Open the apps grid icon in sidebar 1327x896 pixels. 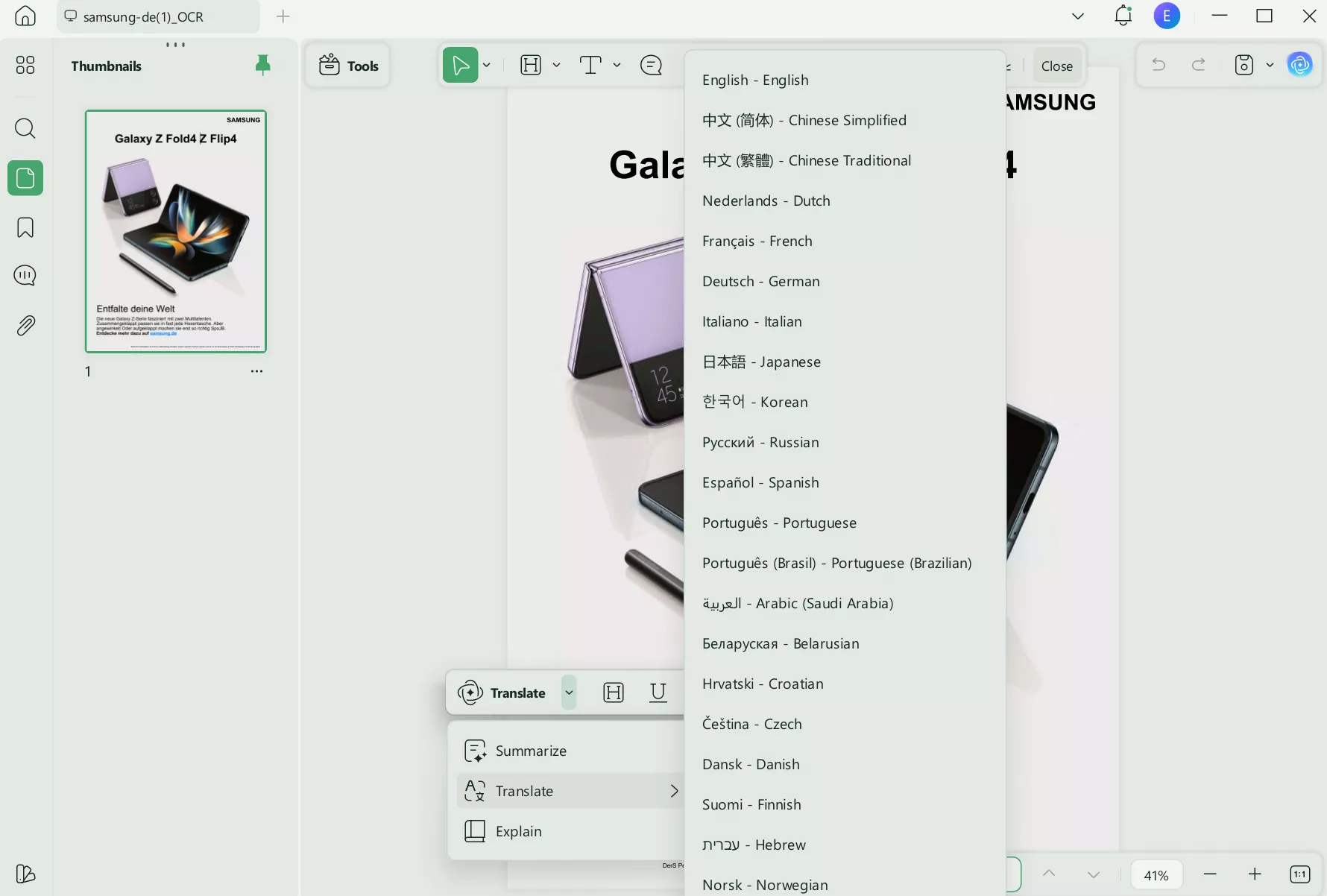click(25, 65)
